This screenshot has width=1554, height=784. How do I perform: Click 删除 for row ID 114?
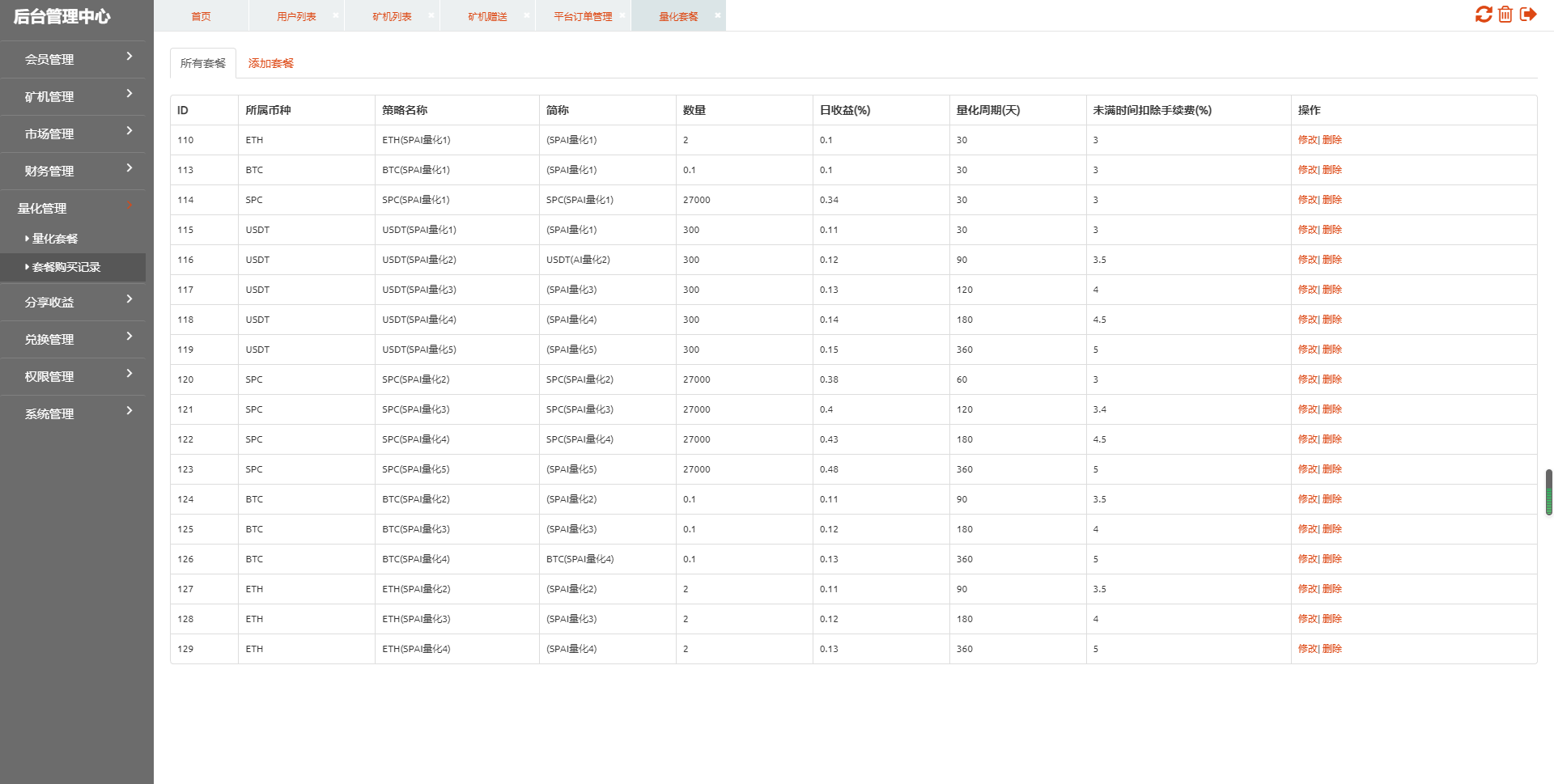(x=1332, y=200)
